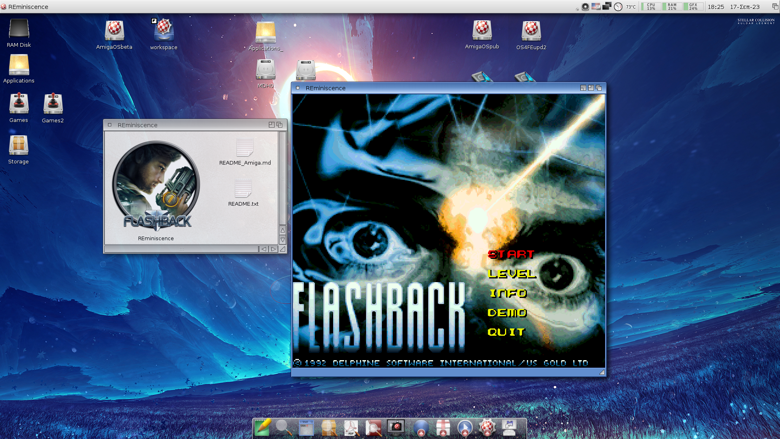This screenshot has height=439, width=780.
Task: Select DEMO in the Flashback menu
Action: click(507, 313)
